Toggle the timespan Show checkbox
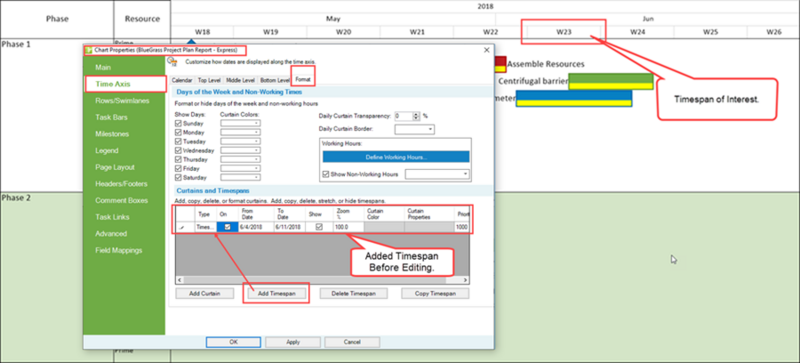 319,227
